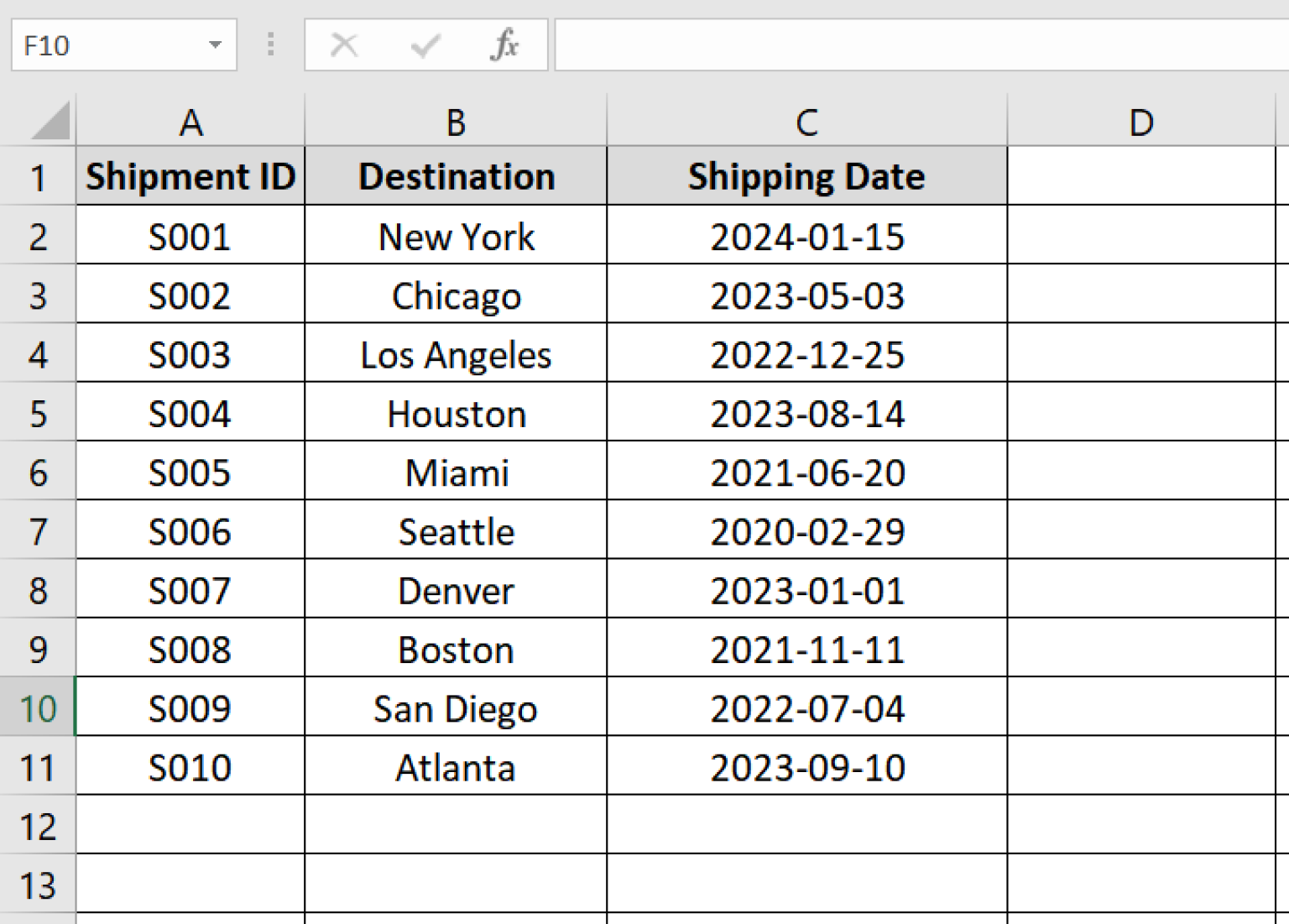
Task: Click inside the Name Box showing F10
Action: pyautogui.click(x=101, y=45)
